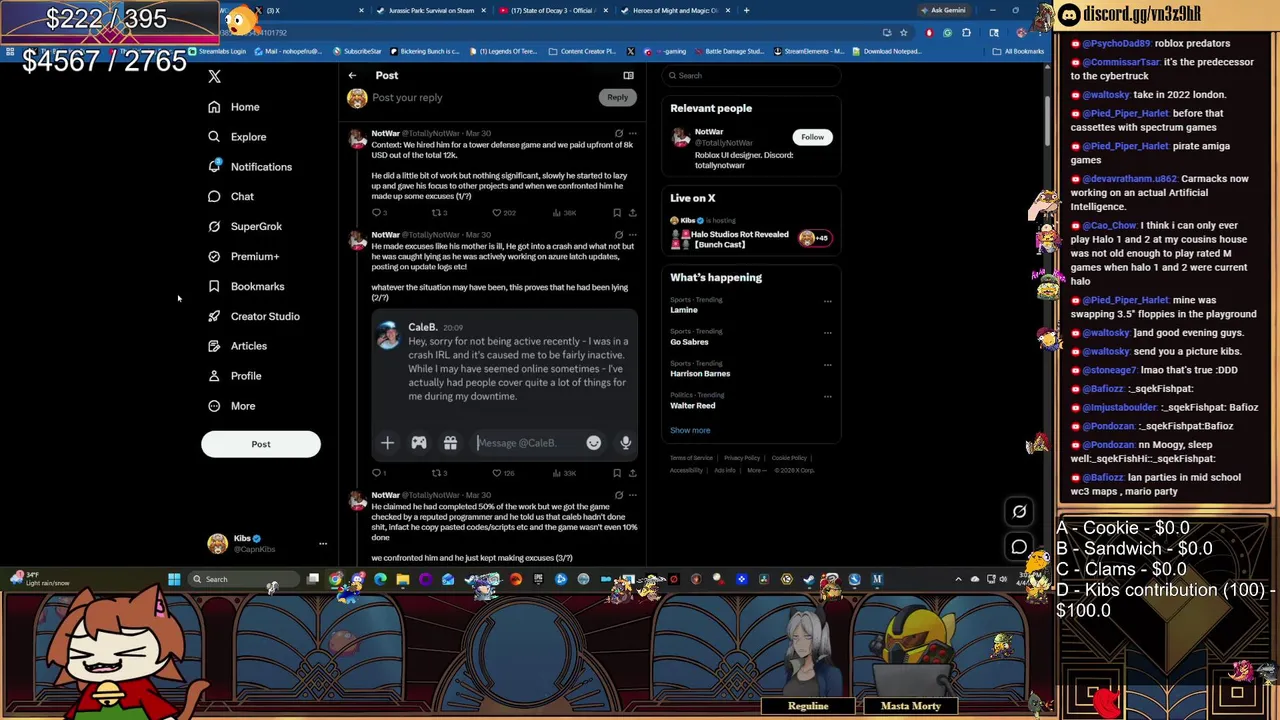Open the All Bookmarks folder
The width and height of the screenshot is (1280, 720).
tap(1019, 51)
